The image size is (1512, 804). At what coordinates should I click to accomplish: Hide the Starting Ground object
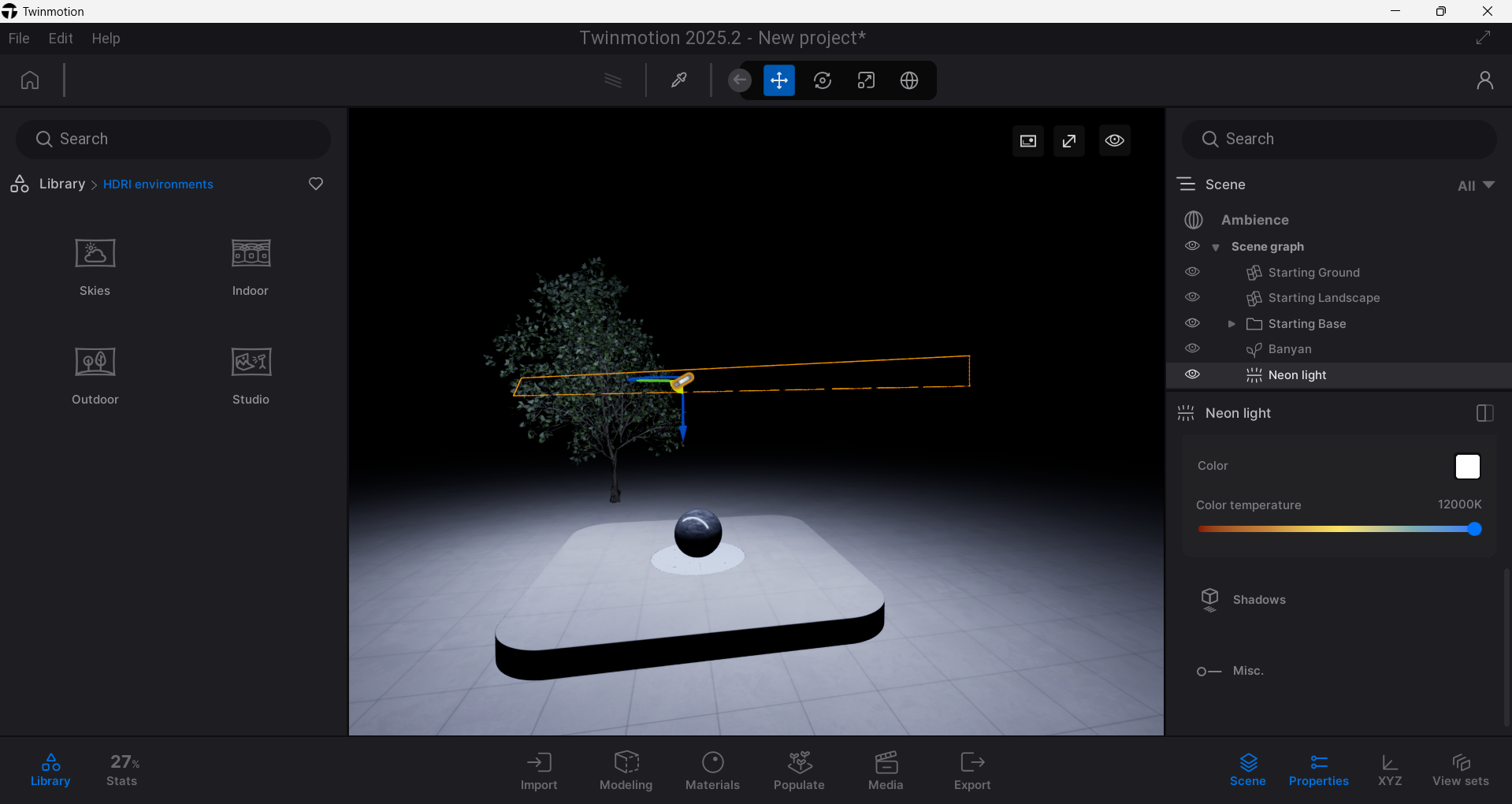[1192, 272]
